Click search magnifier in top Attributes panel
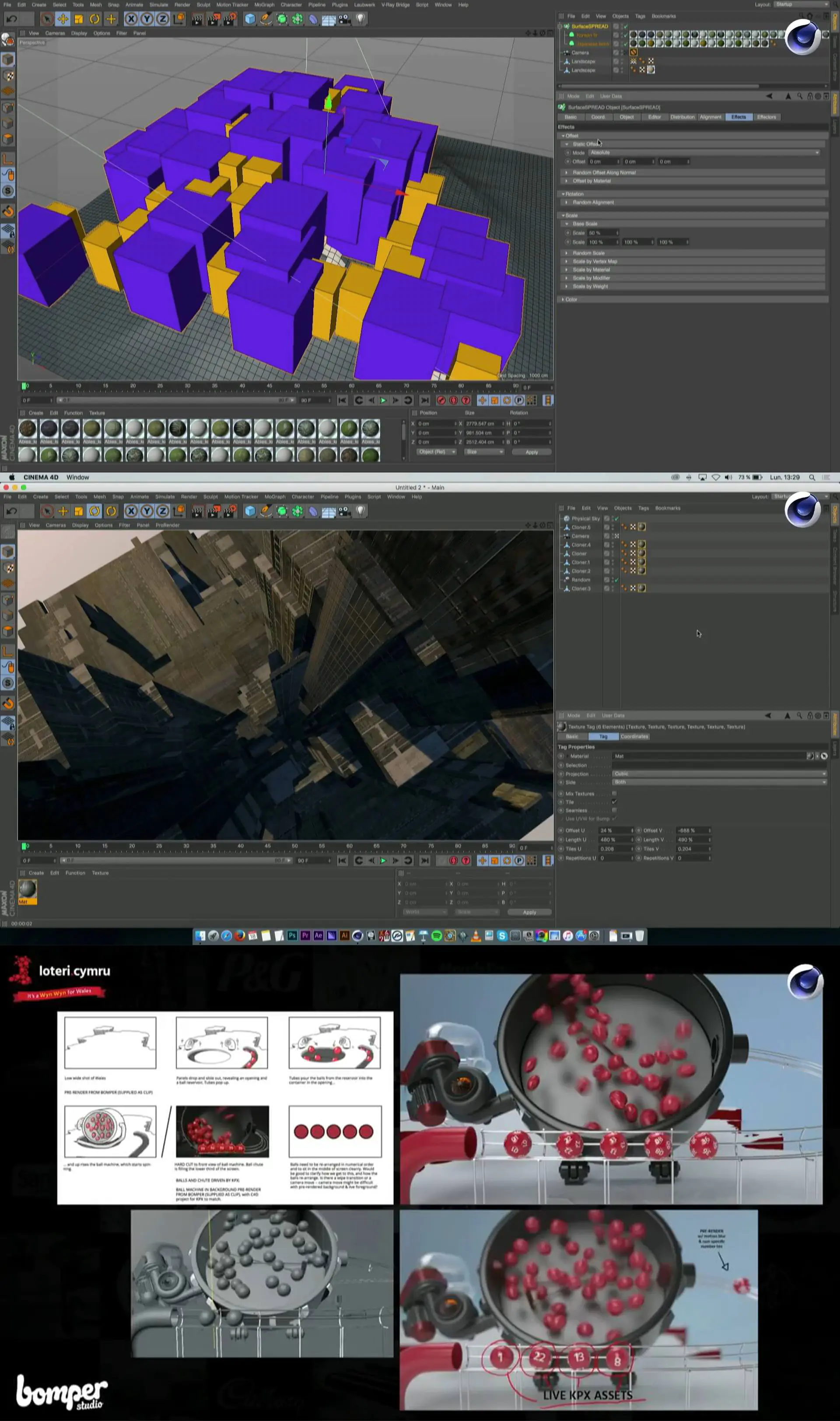The width and height of the screenshot is (840, 1421). click(x=800, y=96)
